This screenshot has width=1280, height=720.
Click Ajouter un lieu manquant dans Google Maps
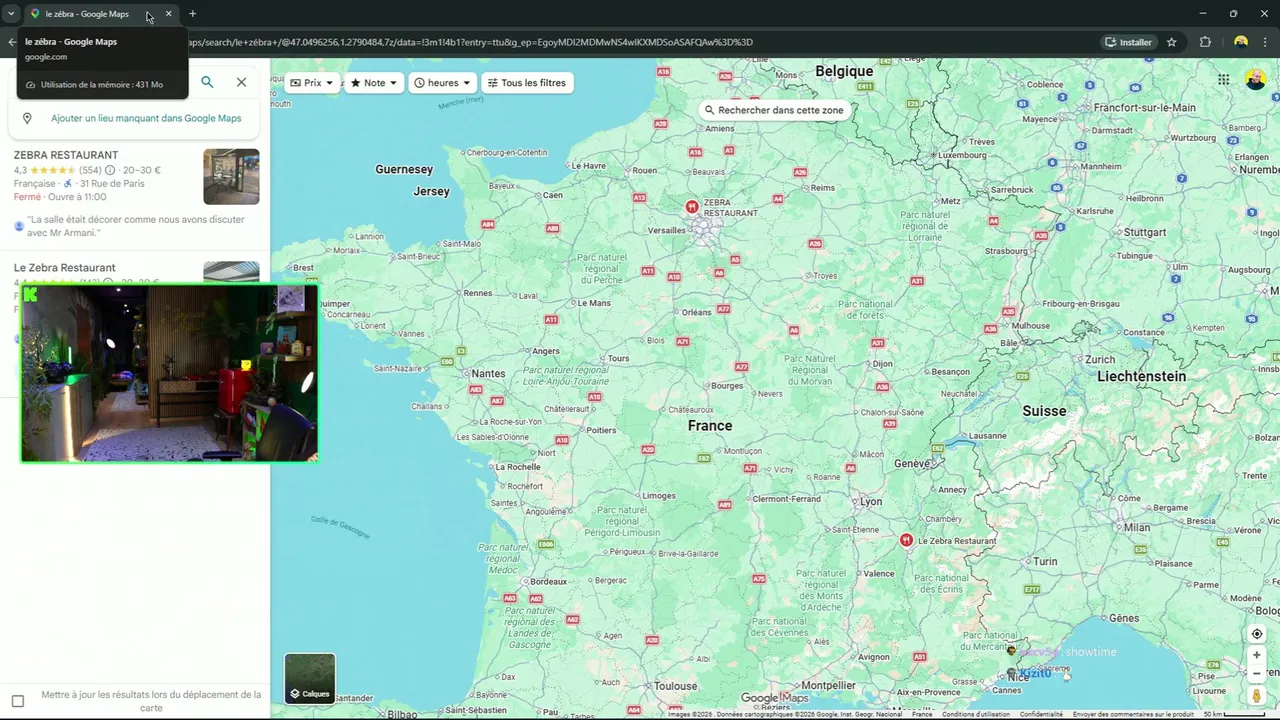(x=146, y=118)
